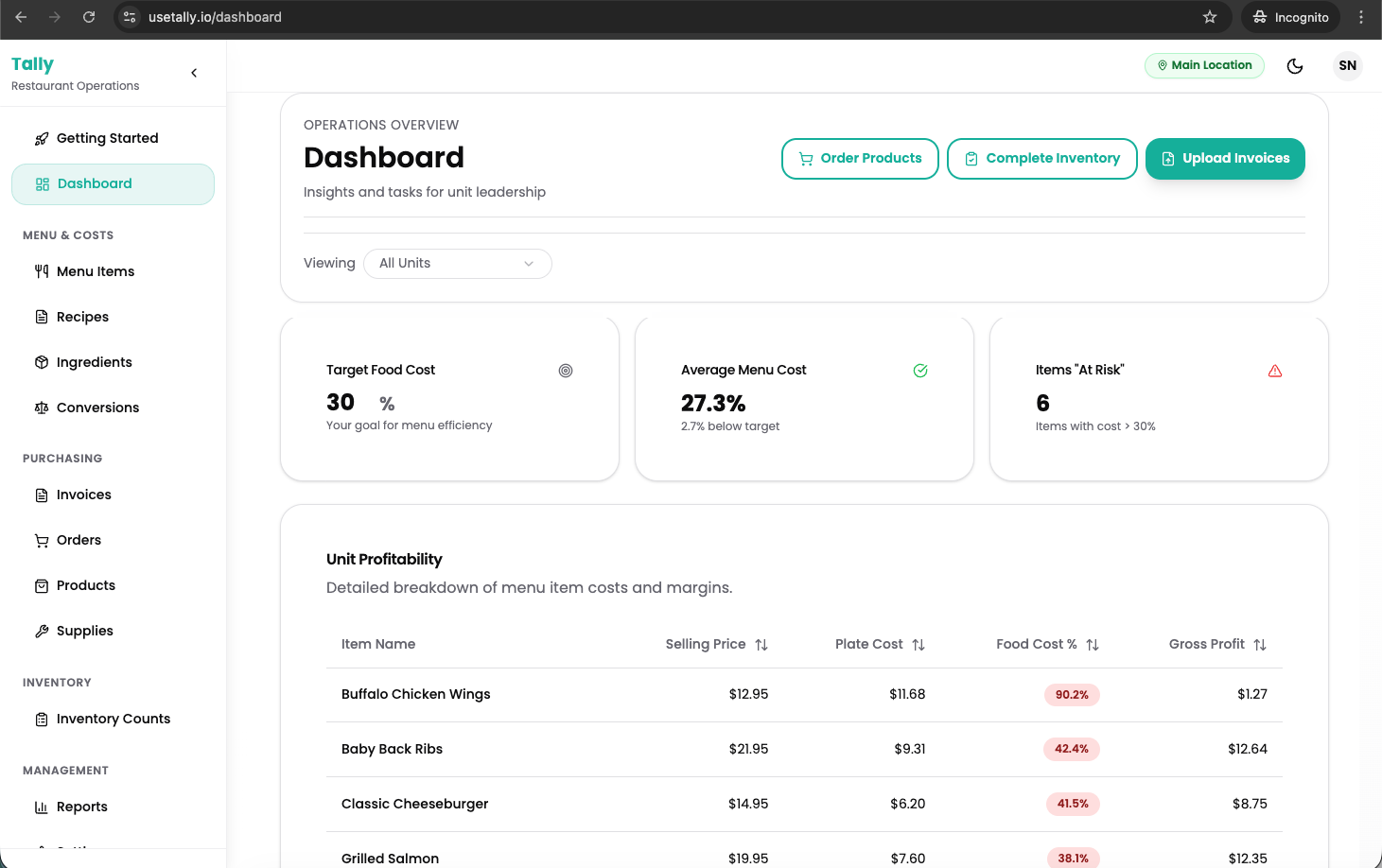Screen dimensions: 1382x868
Task: Open the Main Location selector
Action: click(x=1204, y=66)
